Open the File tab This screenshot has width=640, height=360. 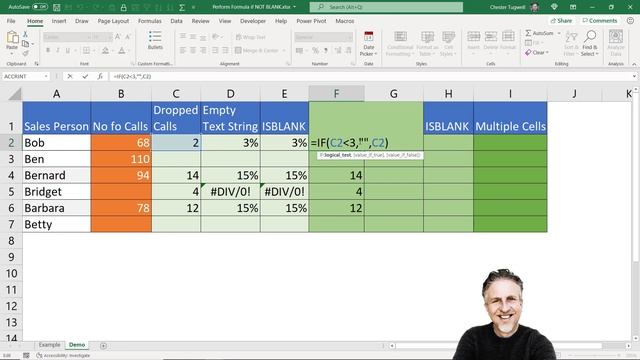coord(11,21)
